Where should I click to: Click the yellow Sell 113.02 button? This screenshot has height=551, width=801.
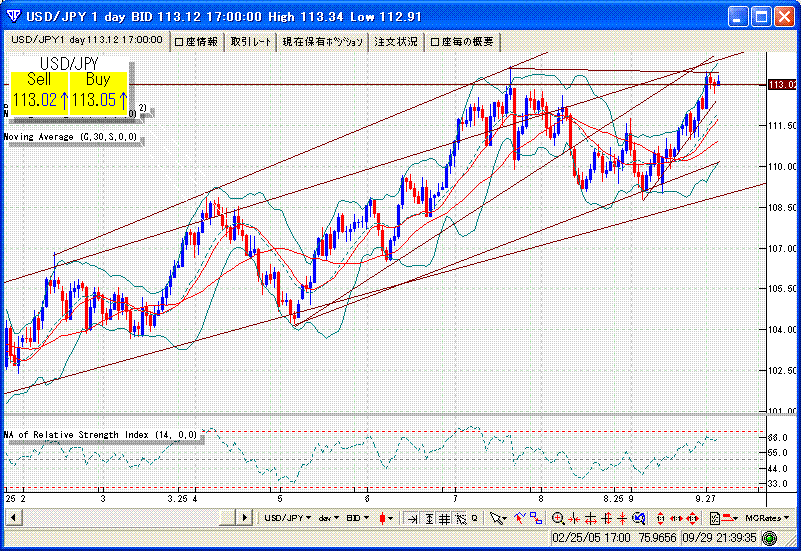(40, 90)
